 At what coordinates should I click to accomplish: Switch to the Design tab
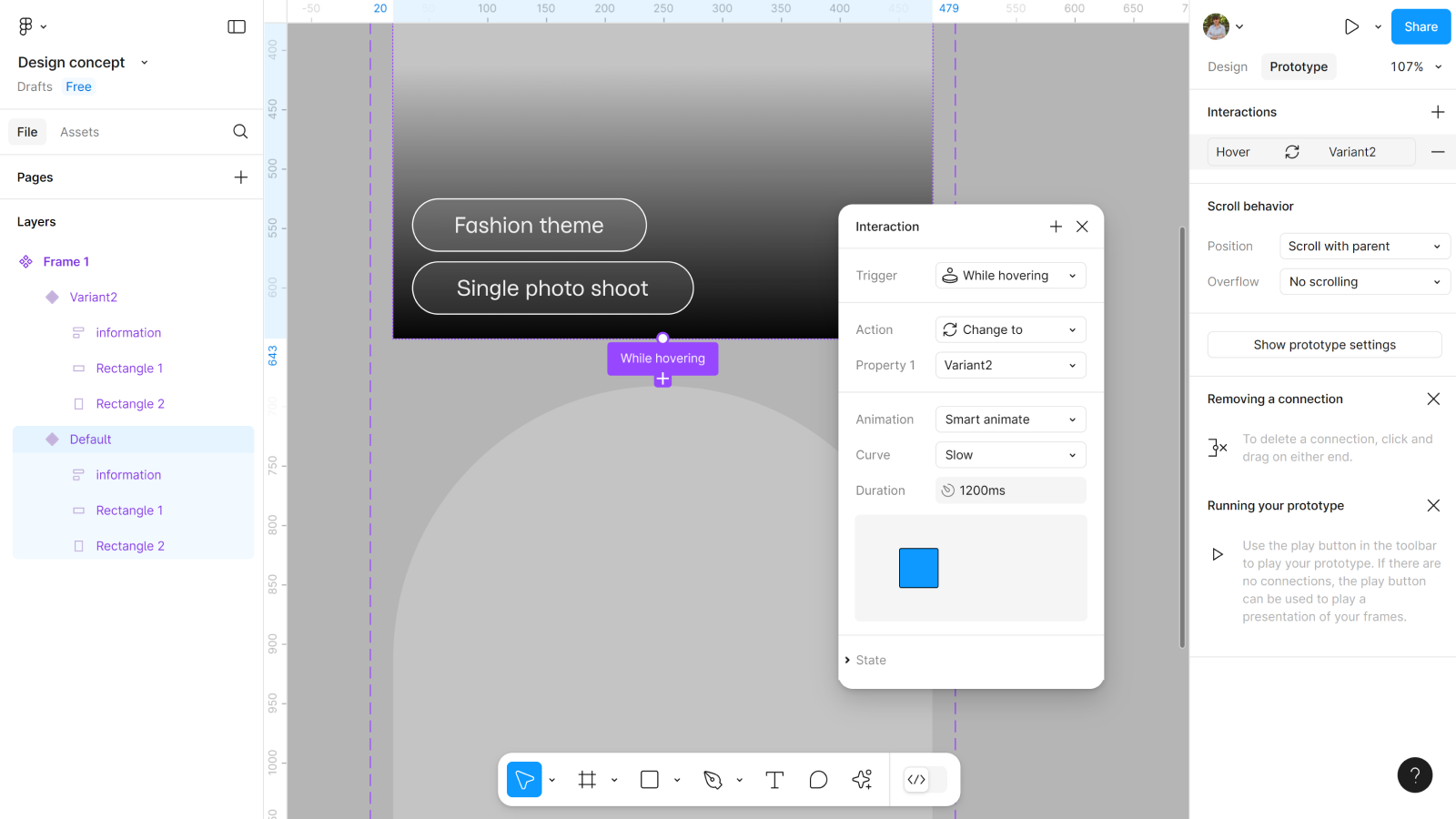1227,67
